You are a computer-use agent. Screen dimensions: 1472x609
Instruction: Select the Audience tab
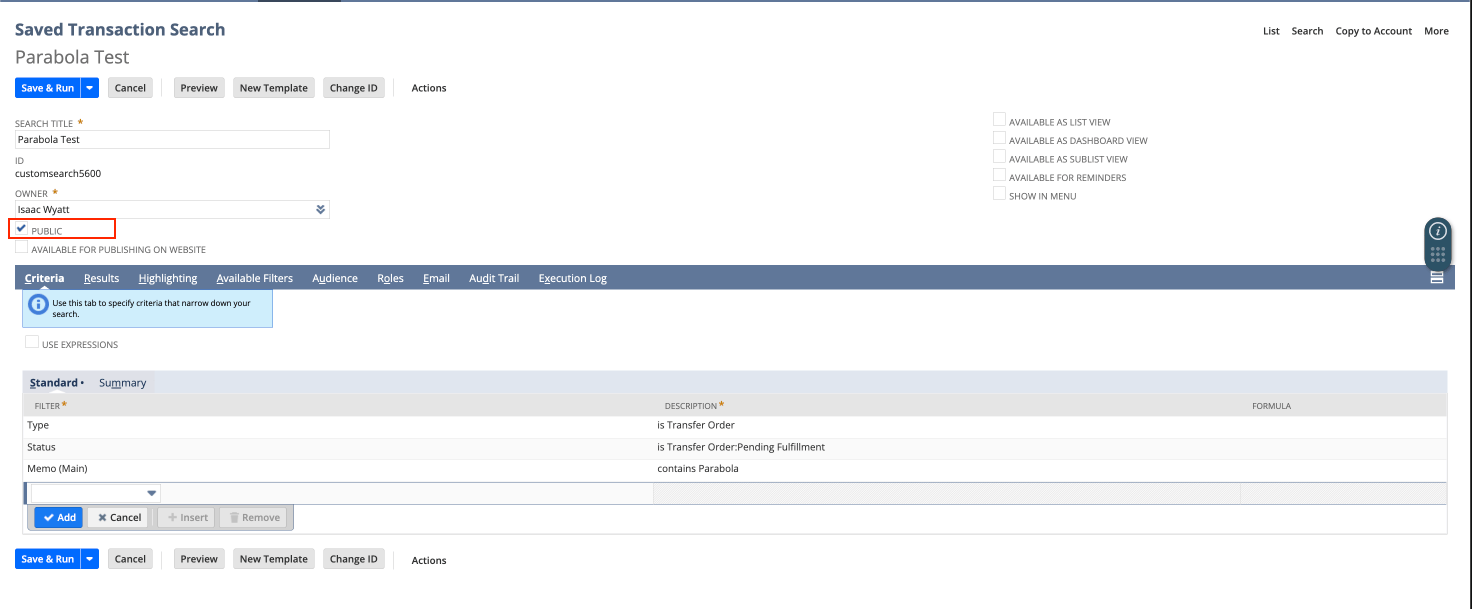[x=335, y=278]
